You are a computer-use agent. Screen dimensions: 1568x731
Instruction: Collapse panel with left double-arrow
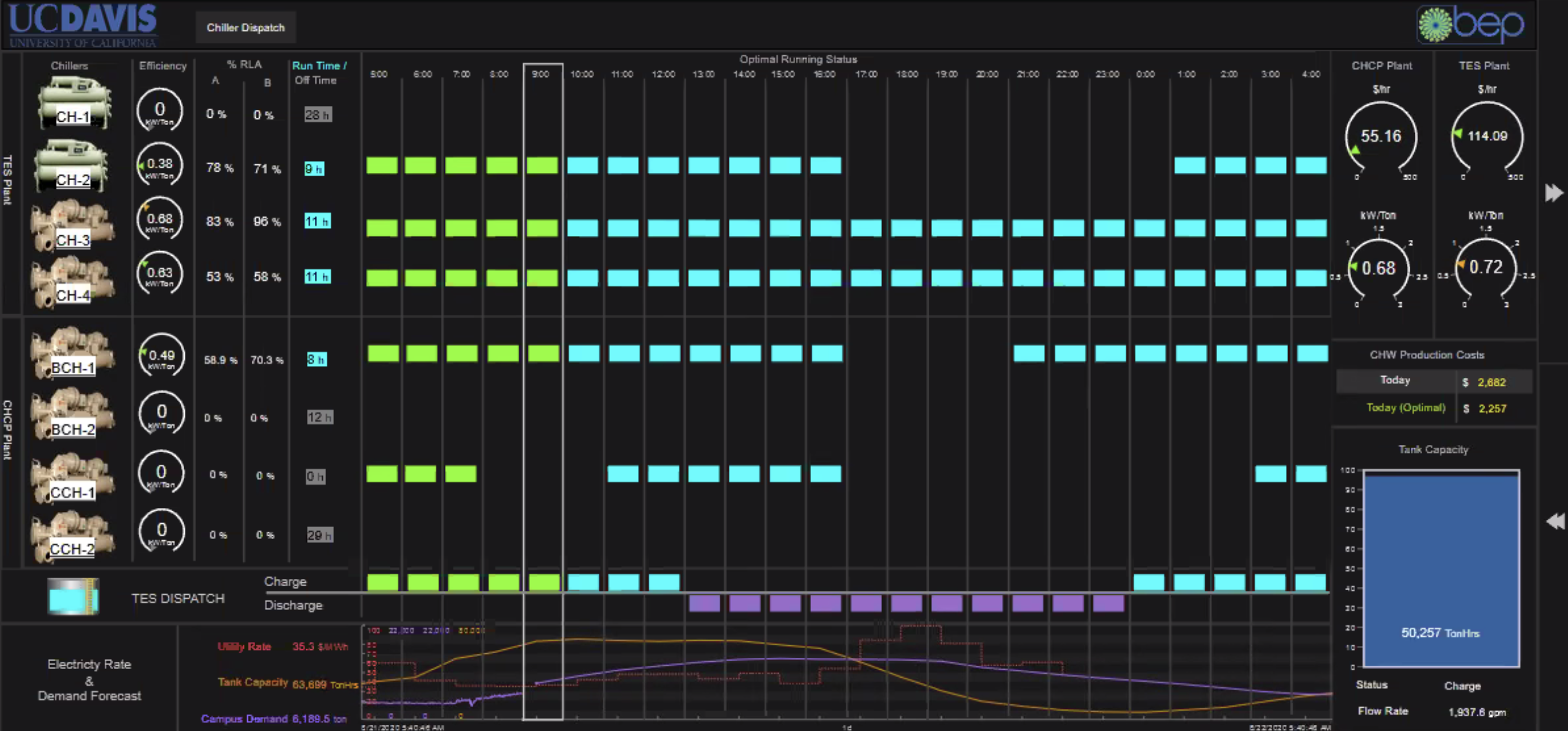tap(1554, 521)
